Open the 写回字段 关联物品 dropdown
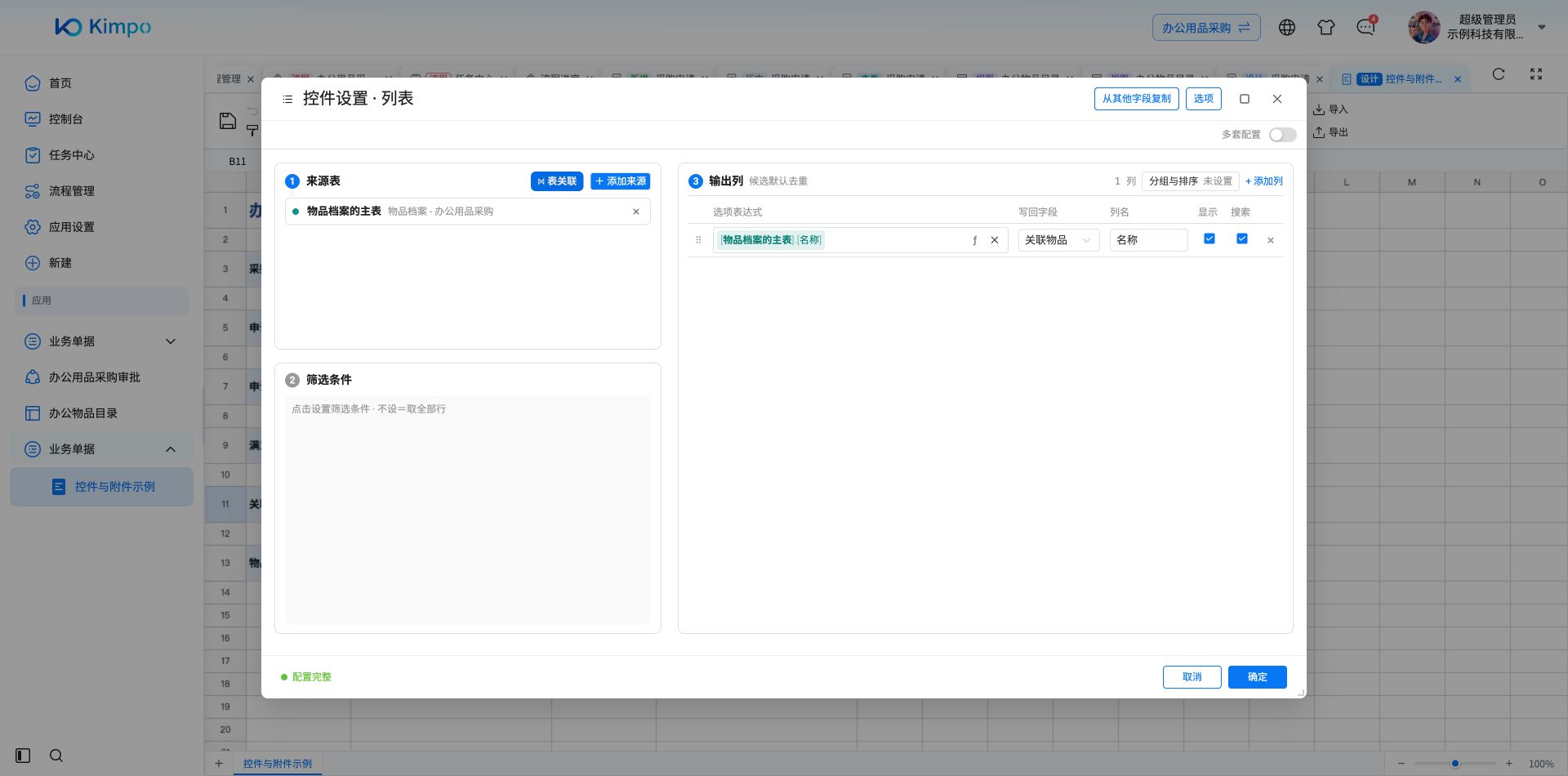Screen dimensions: 1568x776 [1059, 240]
